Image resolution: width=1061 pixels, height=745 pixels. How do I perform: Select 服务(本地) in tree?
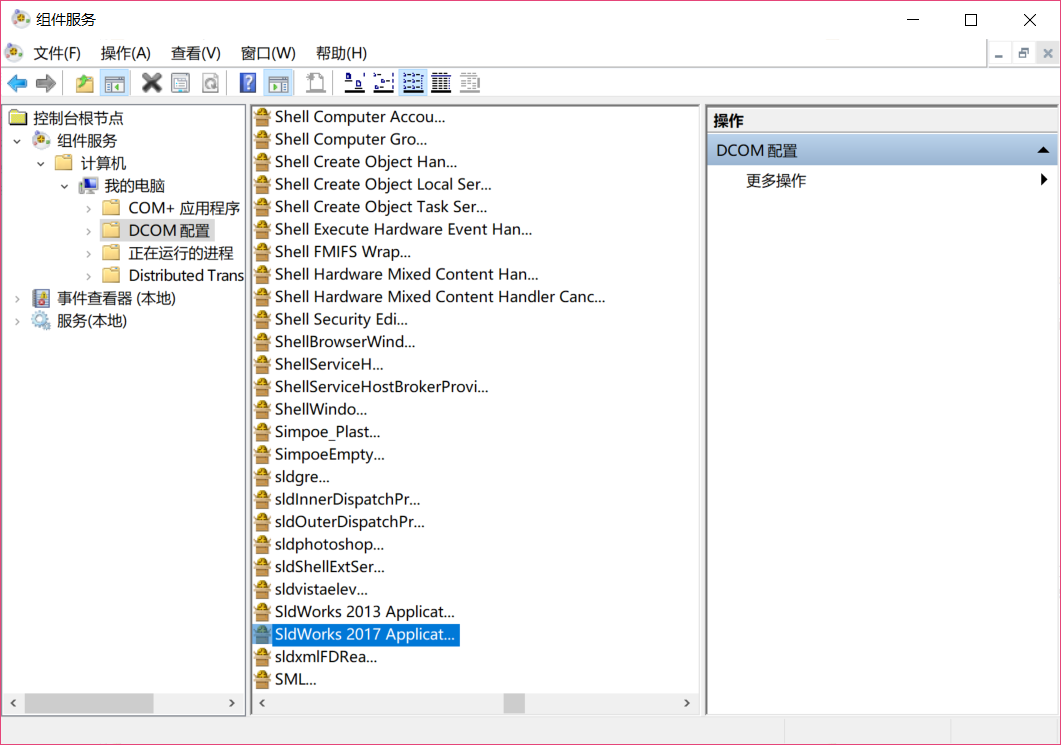pyautogui.click(x=92, y=321)
